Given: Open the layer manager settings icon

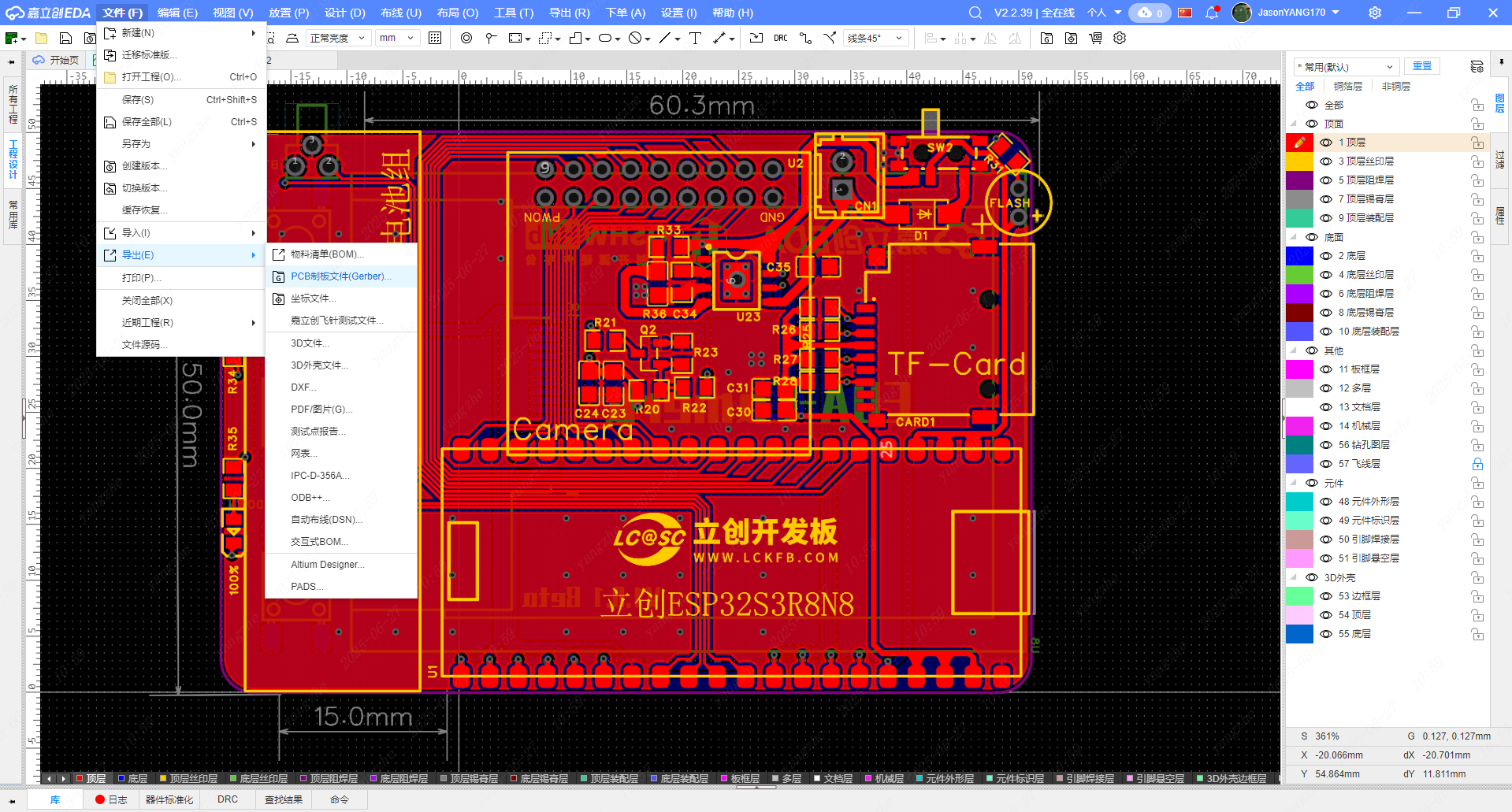Looking at the screenshot, I should click(x=1477, y=66).
